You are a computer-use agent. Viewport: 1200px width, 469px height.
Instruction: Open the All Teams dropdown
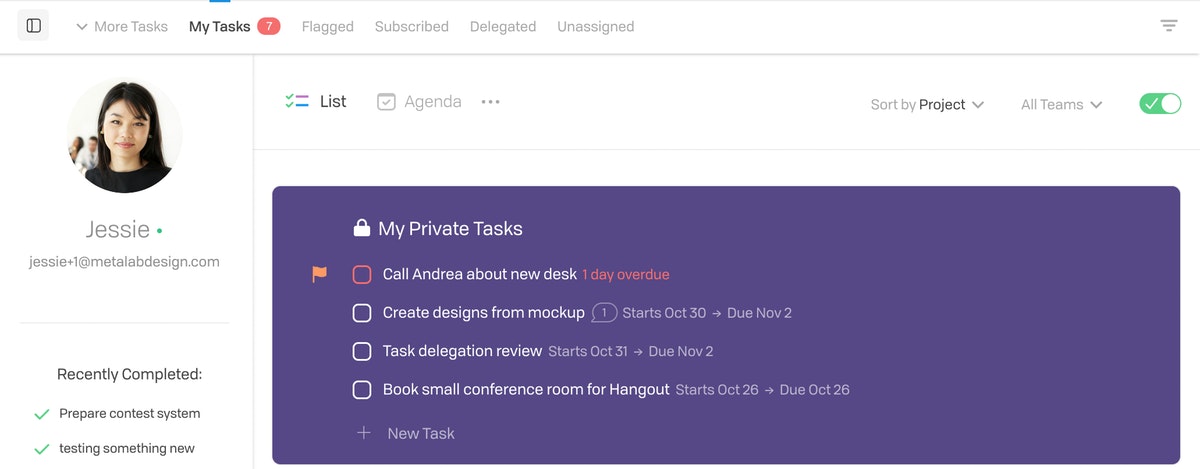tap(1061, 104)
